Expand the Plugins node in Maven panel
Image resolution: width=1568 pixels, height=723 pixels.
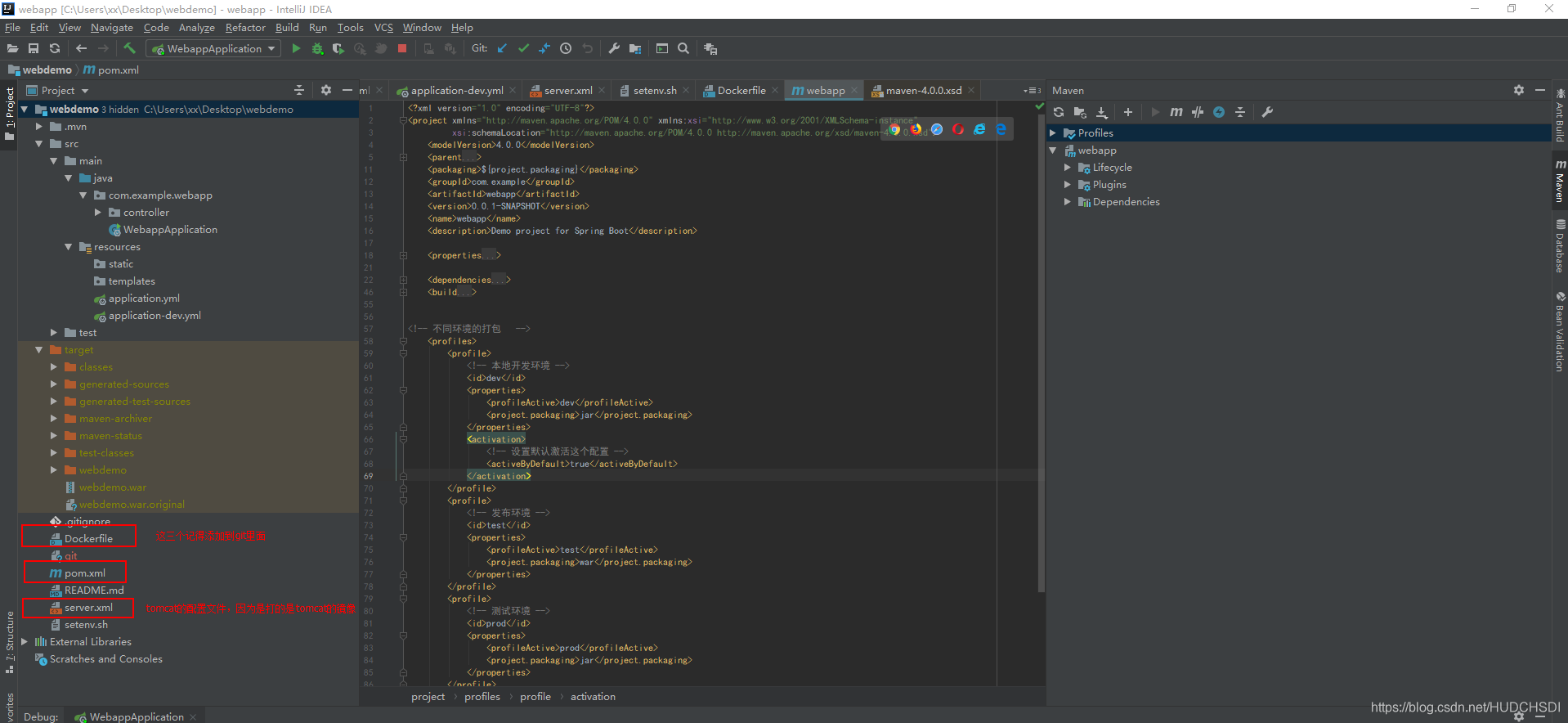(x=1068, y=184)
